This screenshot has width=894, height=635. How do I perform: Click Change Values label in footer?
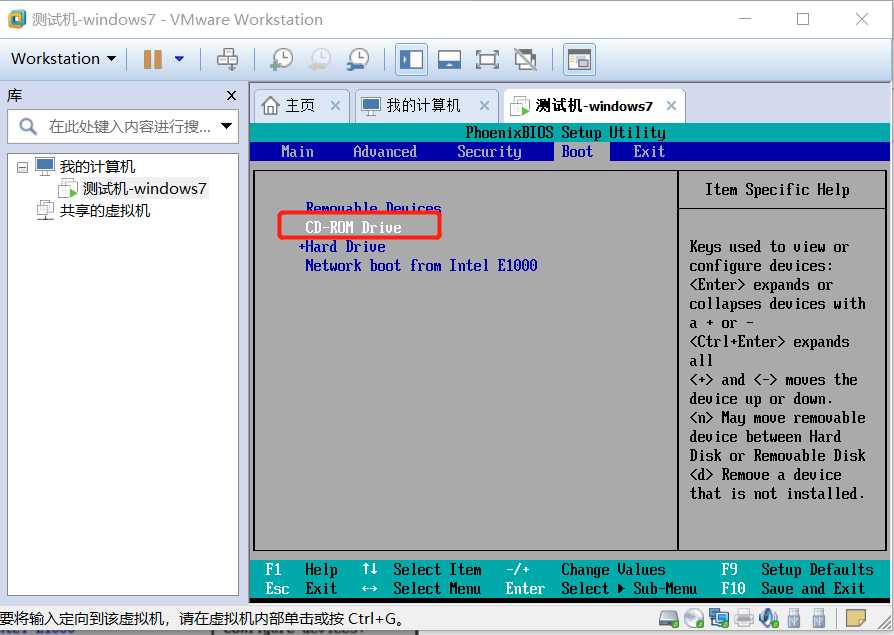click(x=613, y=569)
